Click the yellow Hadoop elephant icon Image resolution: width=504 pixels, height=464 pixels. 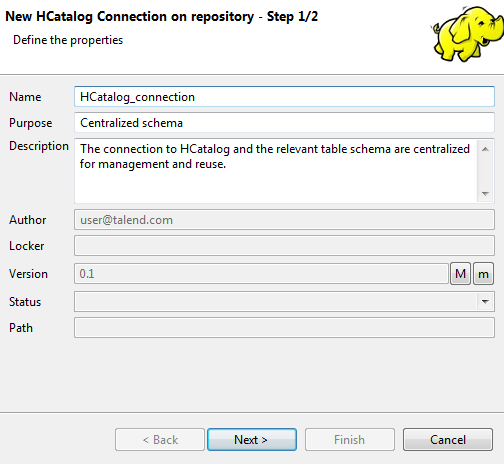(467, 33)
